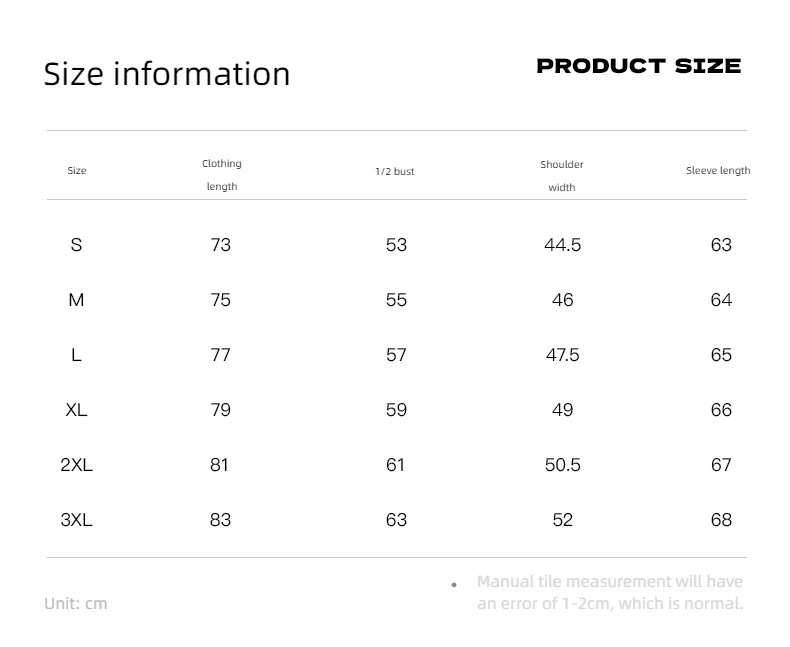
Task: Select the Sleeve length column header
Action: [x=718, y=170]
